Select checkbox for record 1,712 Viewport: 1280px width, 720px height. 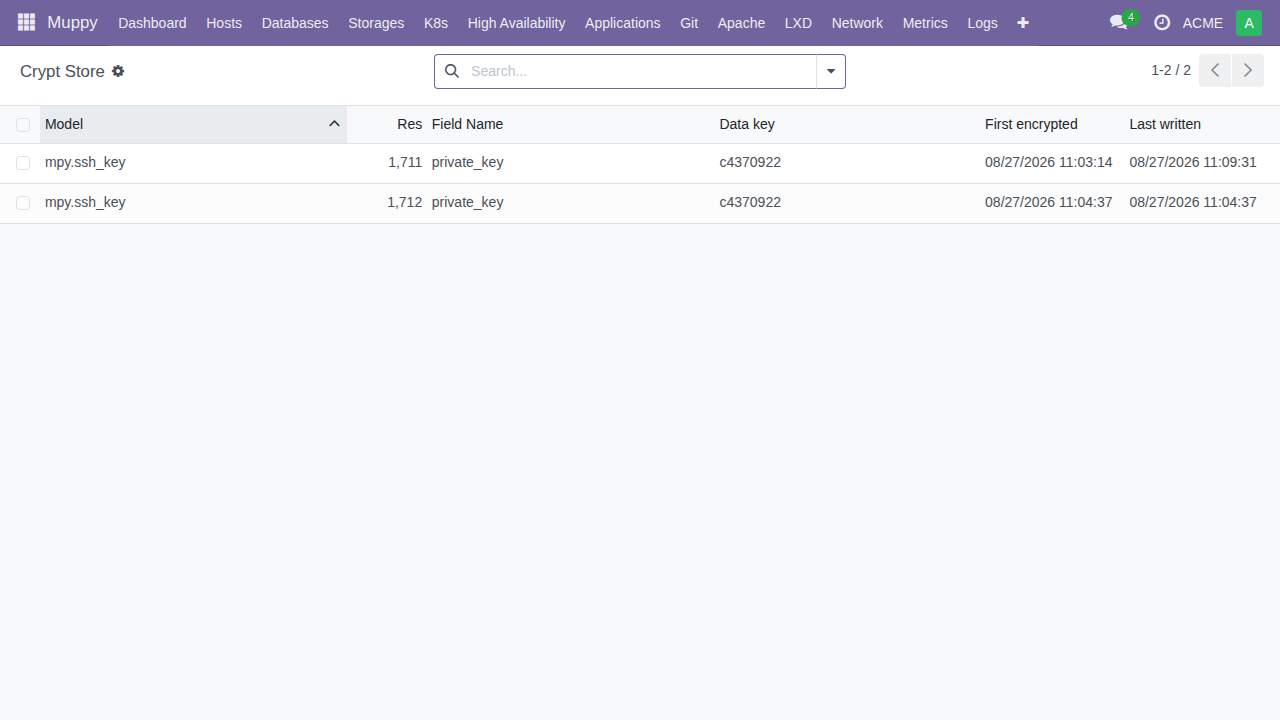tap(23, 203)
